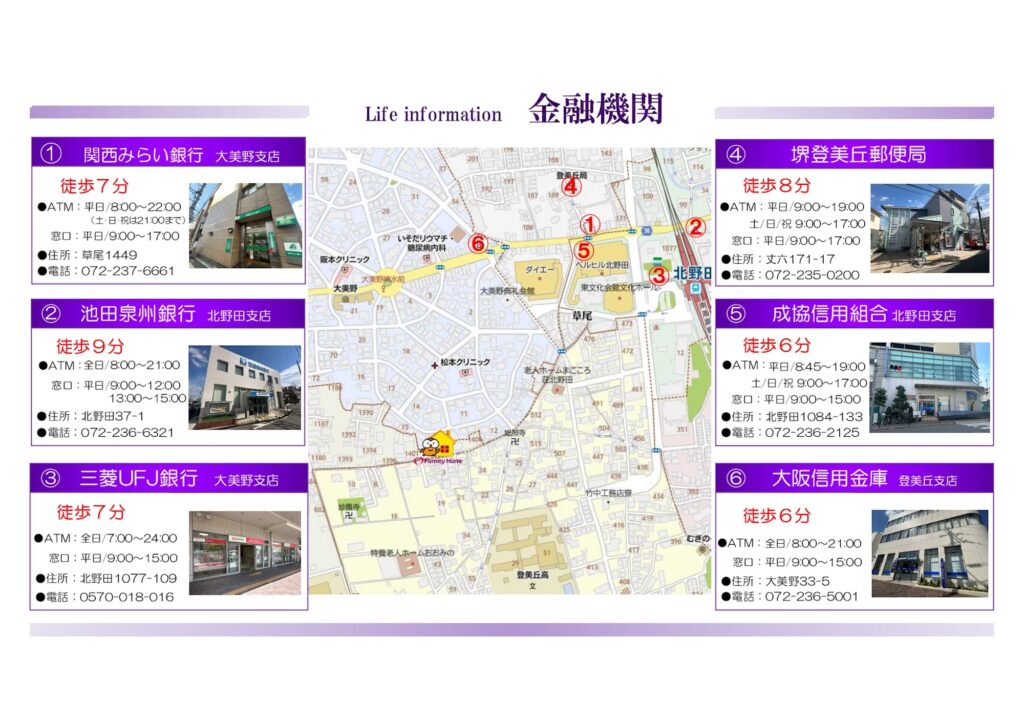Screen dimensions: 1024x724
Task: Click the 草尾 area label on map
Action: (x=582, y=316)
